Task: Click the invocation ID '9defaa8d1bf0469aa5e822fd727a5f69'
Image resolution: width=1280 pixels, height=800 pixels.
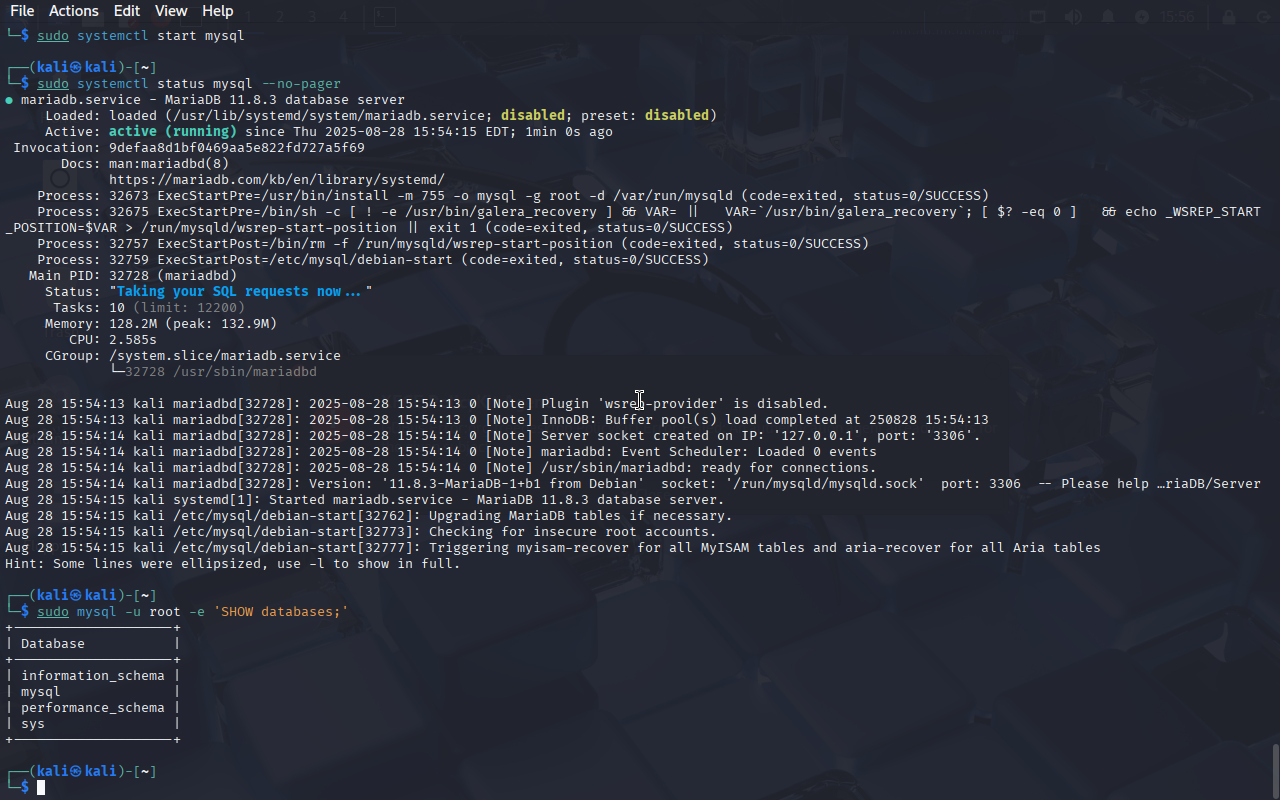Action: pos(237,147)
